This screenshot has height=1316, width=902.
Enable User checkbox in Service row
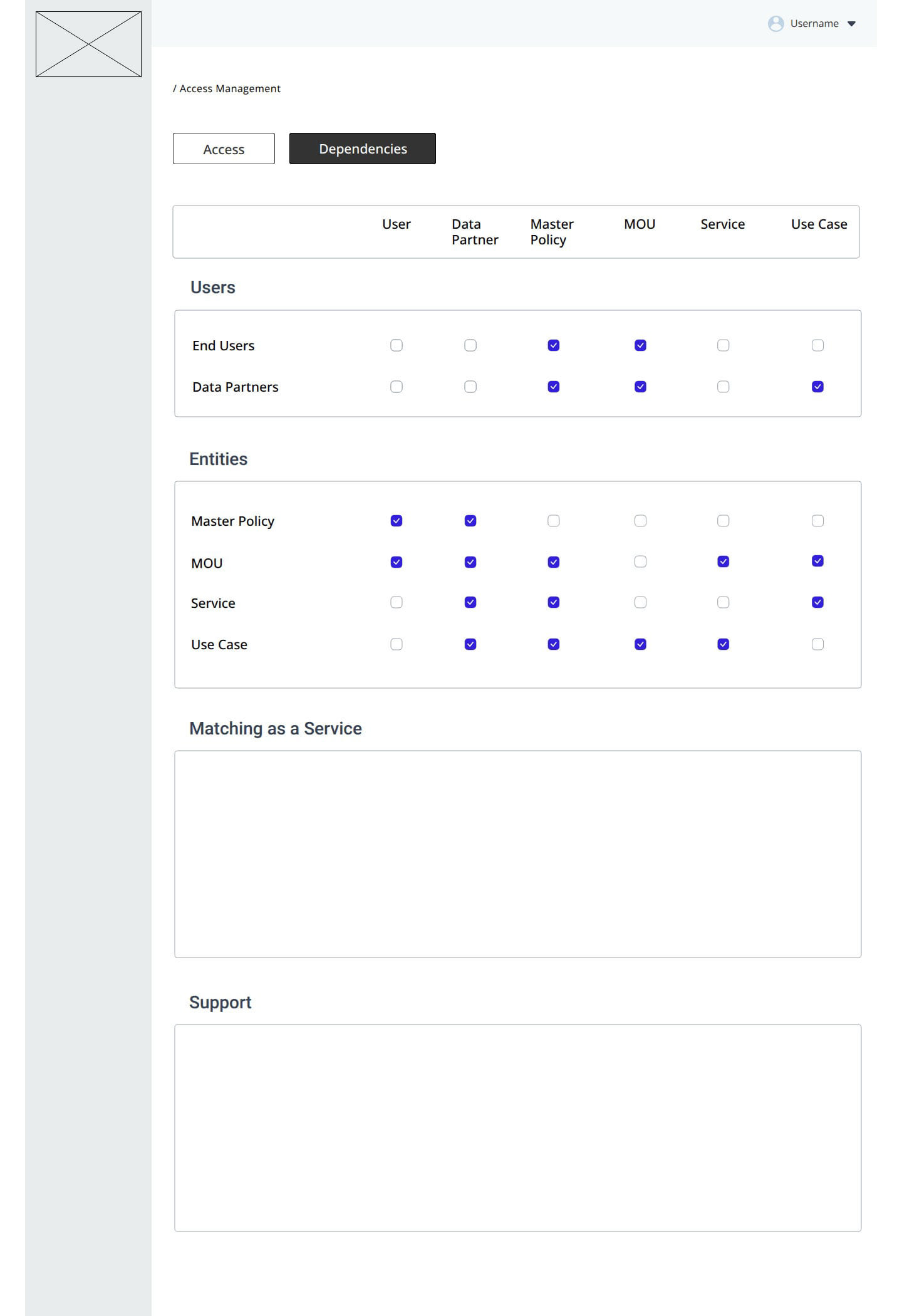pos(397,602)
